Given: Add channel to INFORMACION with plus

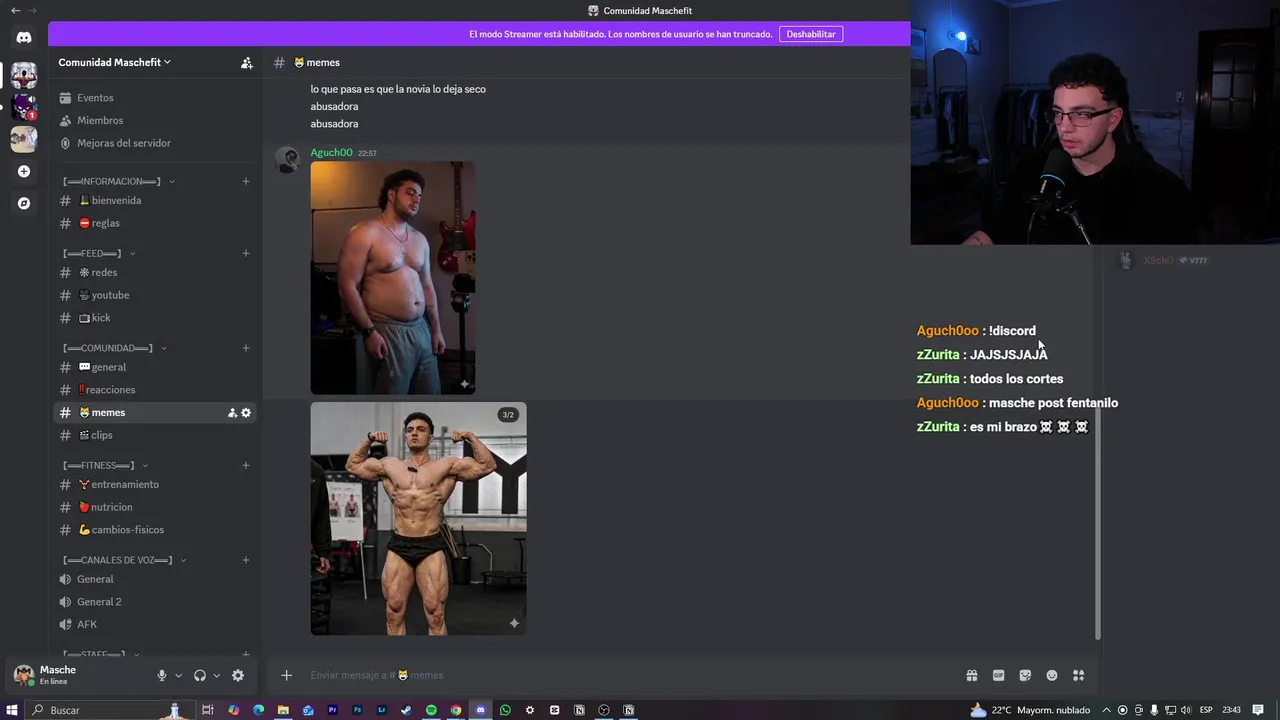Looking at the screenshot, I should click(246, 181).
